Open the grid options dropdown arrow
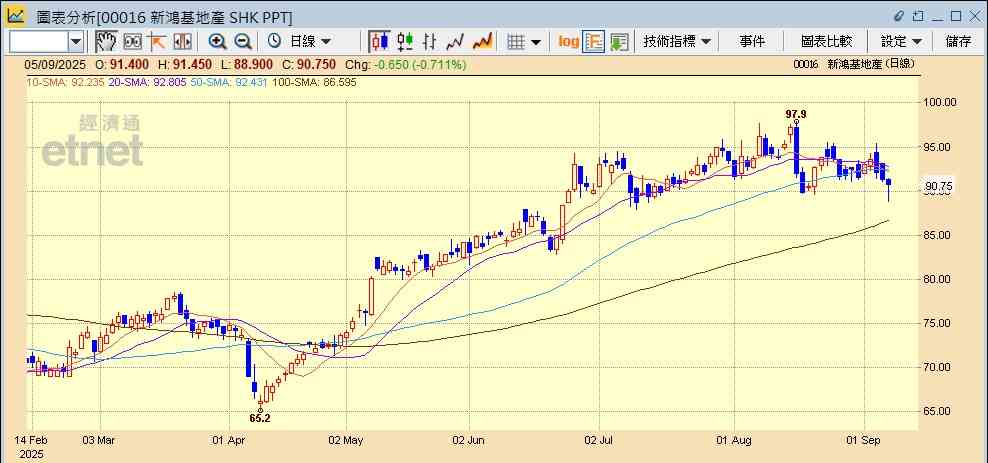 536,42
